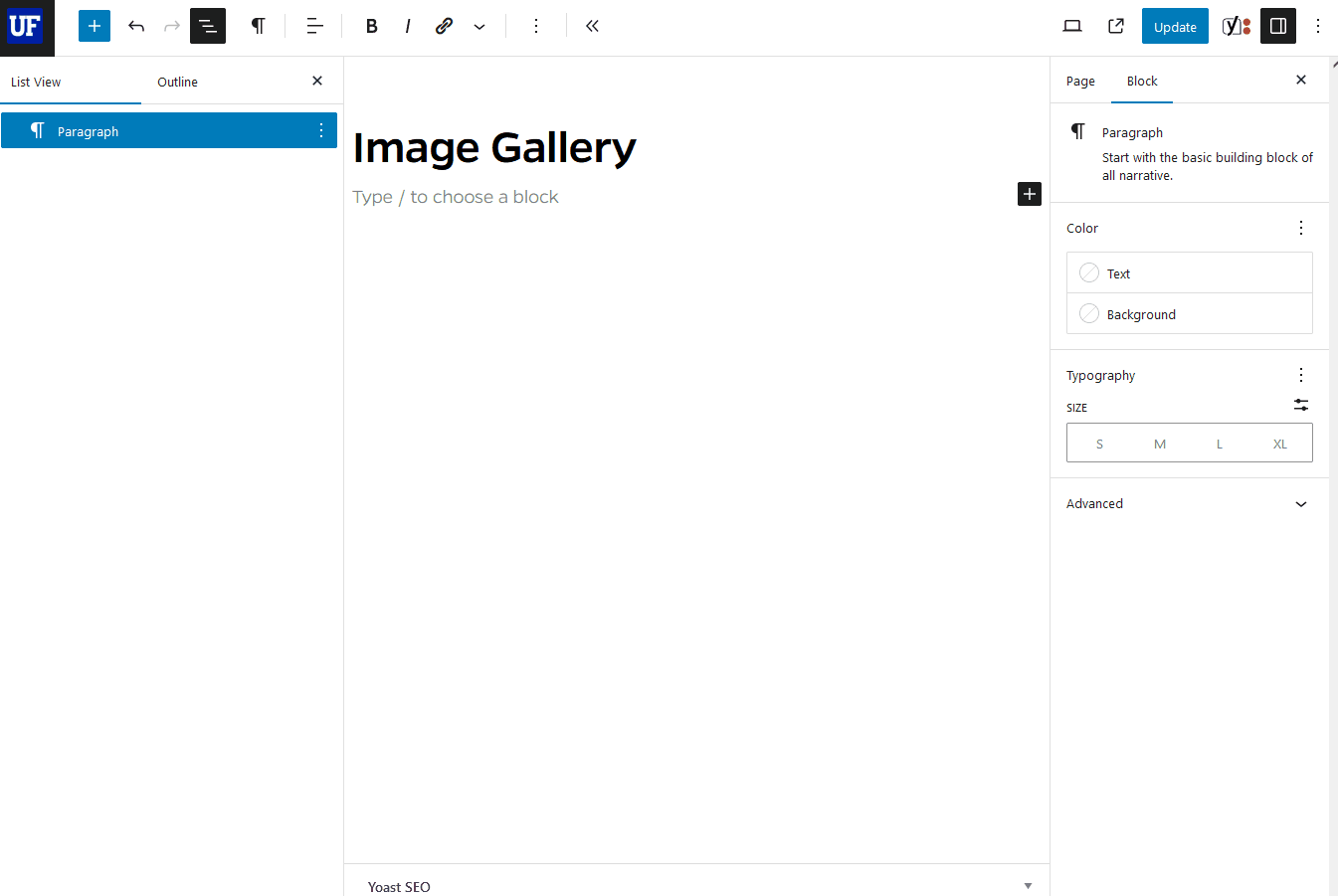Click the Redo arrow in the toolbar
Screen dimensions: 1338x896
pyautogui.click(x=171, y=26)
